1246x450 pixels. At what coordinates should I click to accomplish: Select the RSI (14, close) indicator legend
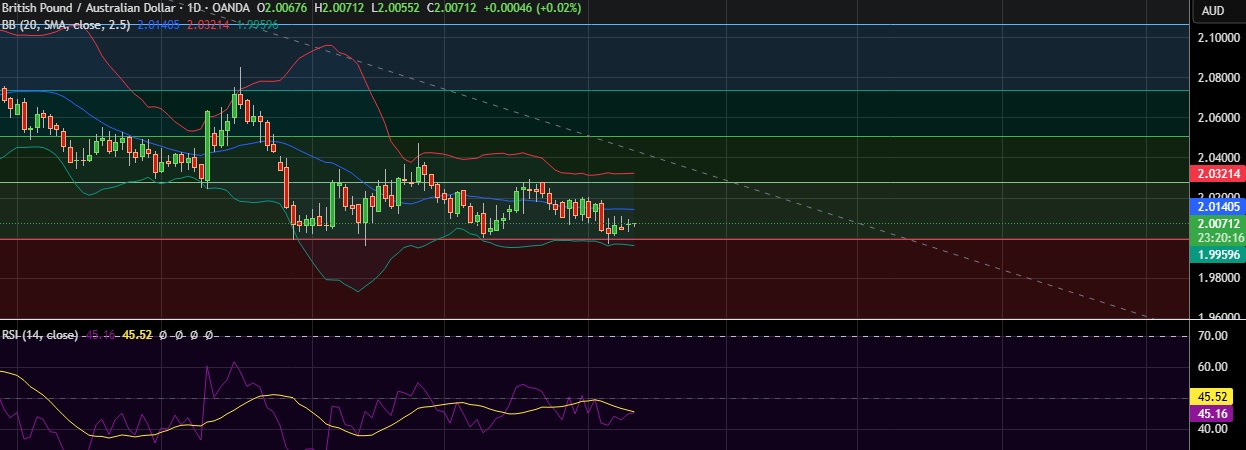tap(39, 336)
